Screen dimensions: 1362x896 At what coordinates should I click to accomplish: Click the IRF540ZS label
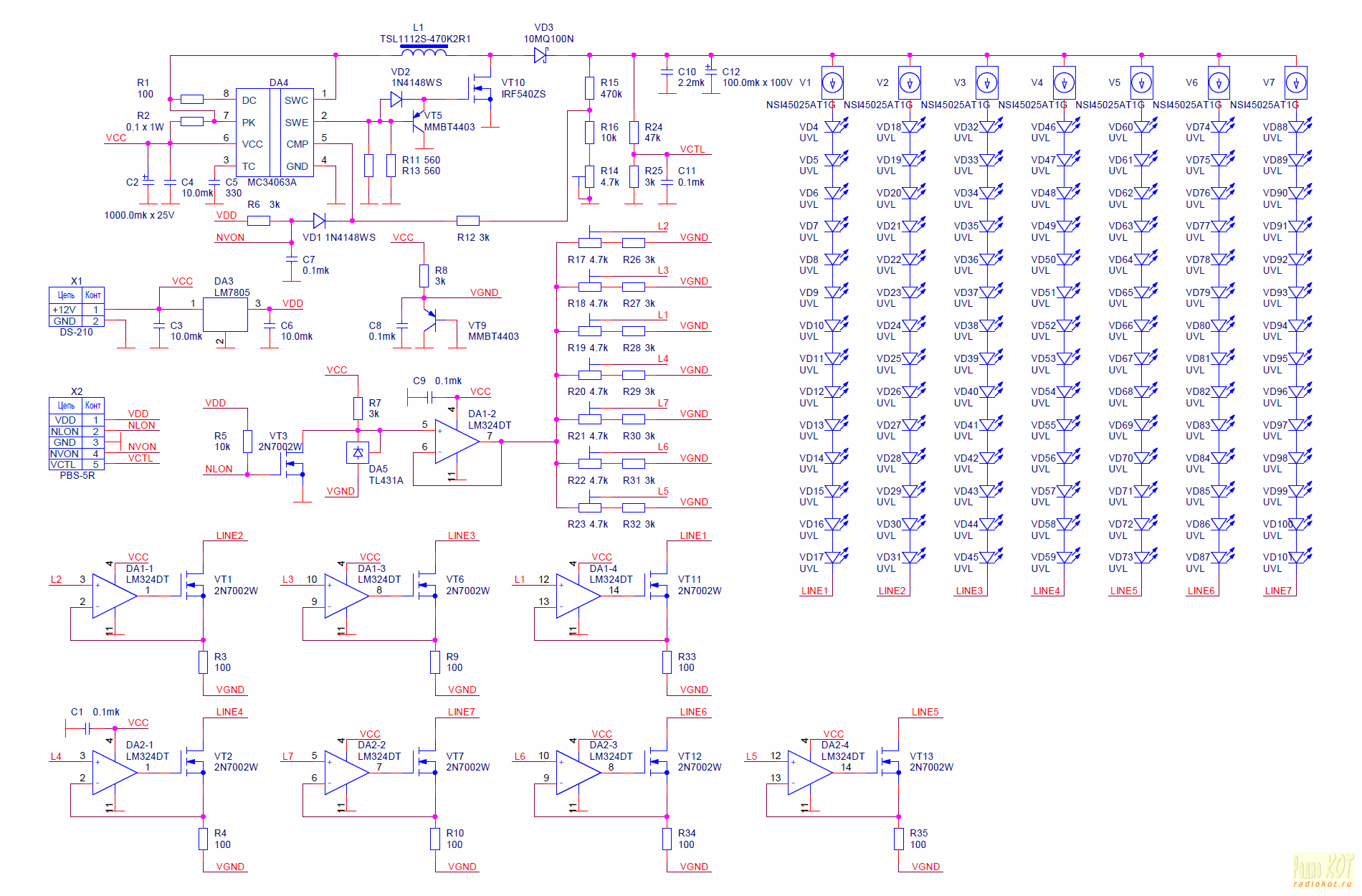coord(523,94)
